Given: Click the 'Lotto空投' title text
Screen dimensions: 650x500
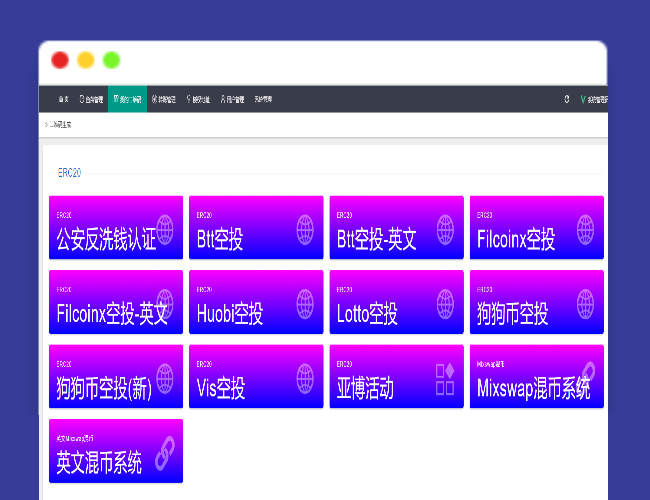Looking at the screenshot, I should (x=367, y=313).
